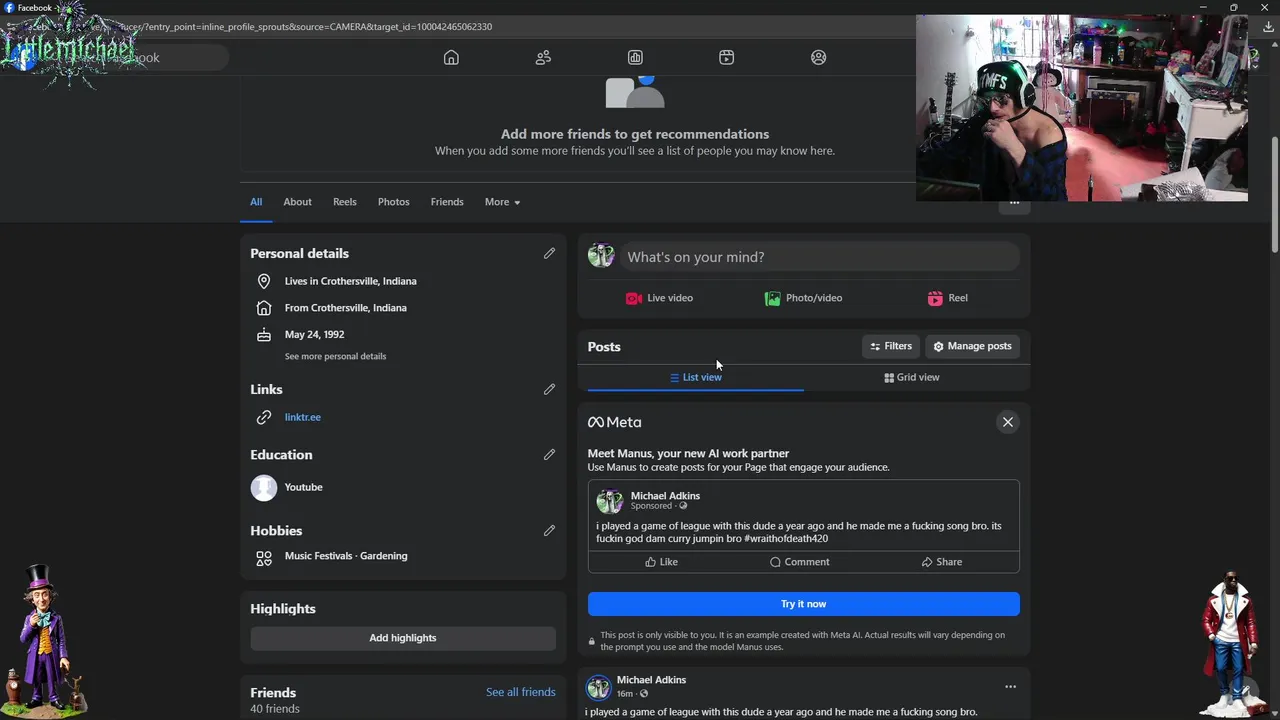Screen dimensions: 1280x720
Task: Click the link chain icon beside linktr.ee
Action: pos(264,417)
